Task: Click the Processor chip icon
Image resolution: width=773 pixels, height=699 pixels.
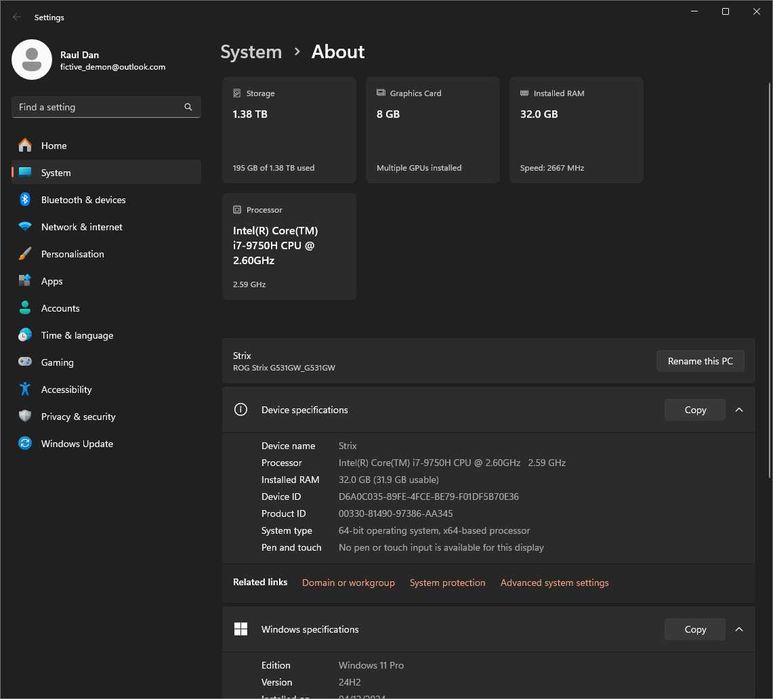Action: [x=237, y=210]
